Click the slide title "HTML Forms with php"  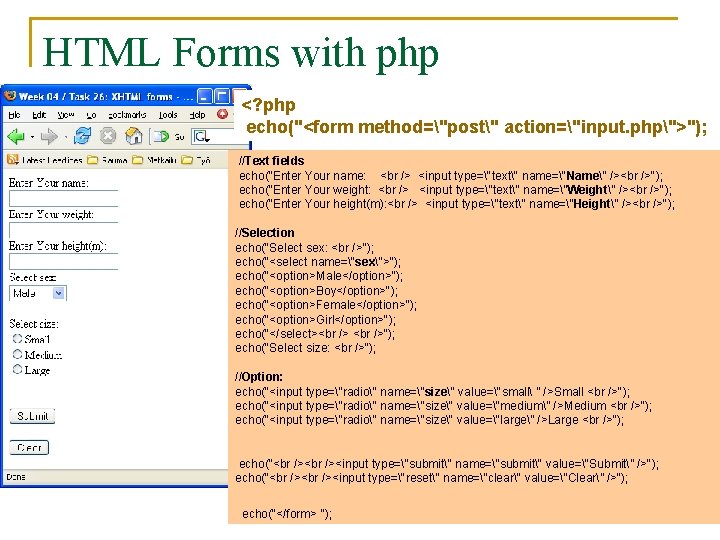(241, 53)
